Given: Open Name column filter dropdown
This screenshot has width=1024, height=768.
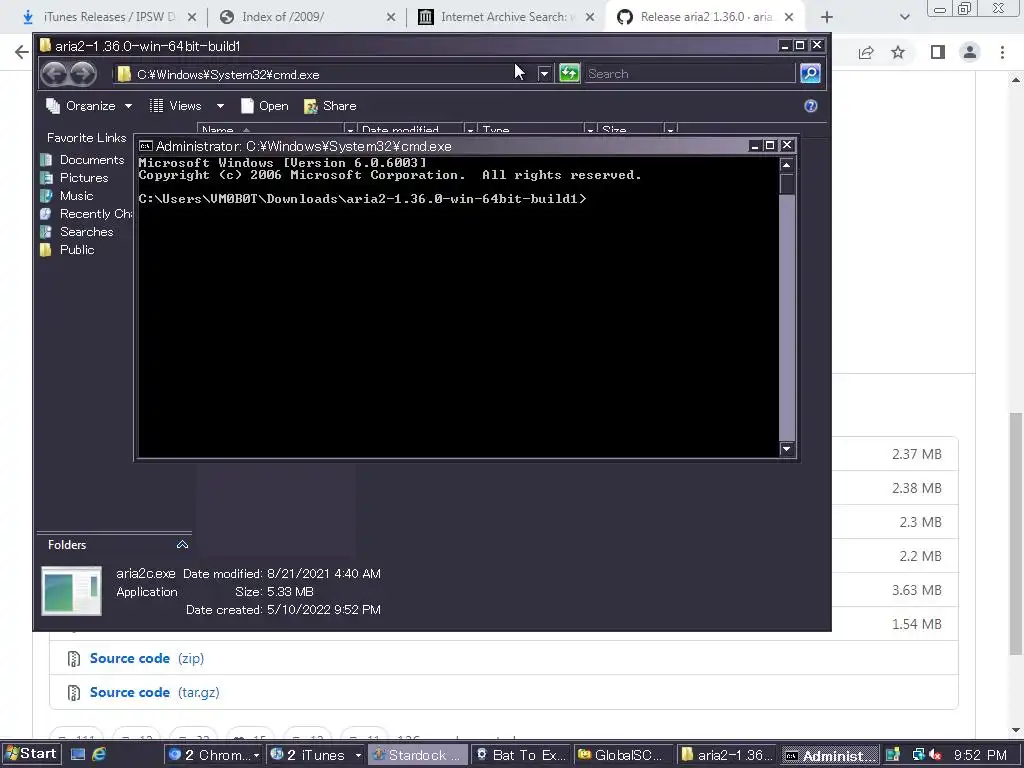Looking at the screenshot, I should click(351, 129).
